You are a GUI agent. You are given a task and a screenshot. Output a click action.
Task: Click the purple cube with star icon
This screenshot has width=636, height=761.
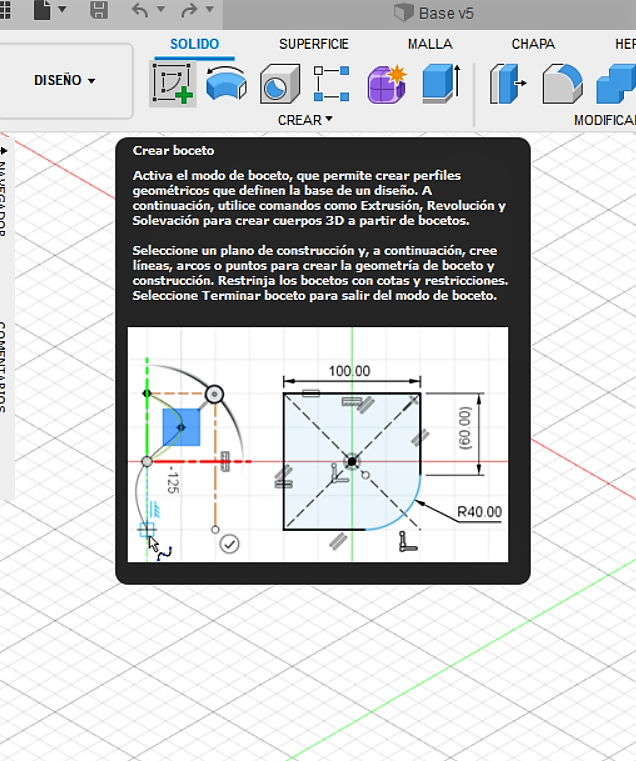tap(386, 84)
